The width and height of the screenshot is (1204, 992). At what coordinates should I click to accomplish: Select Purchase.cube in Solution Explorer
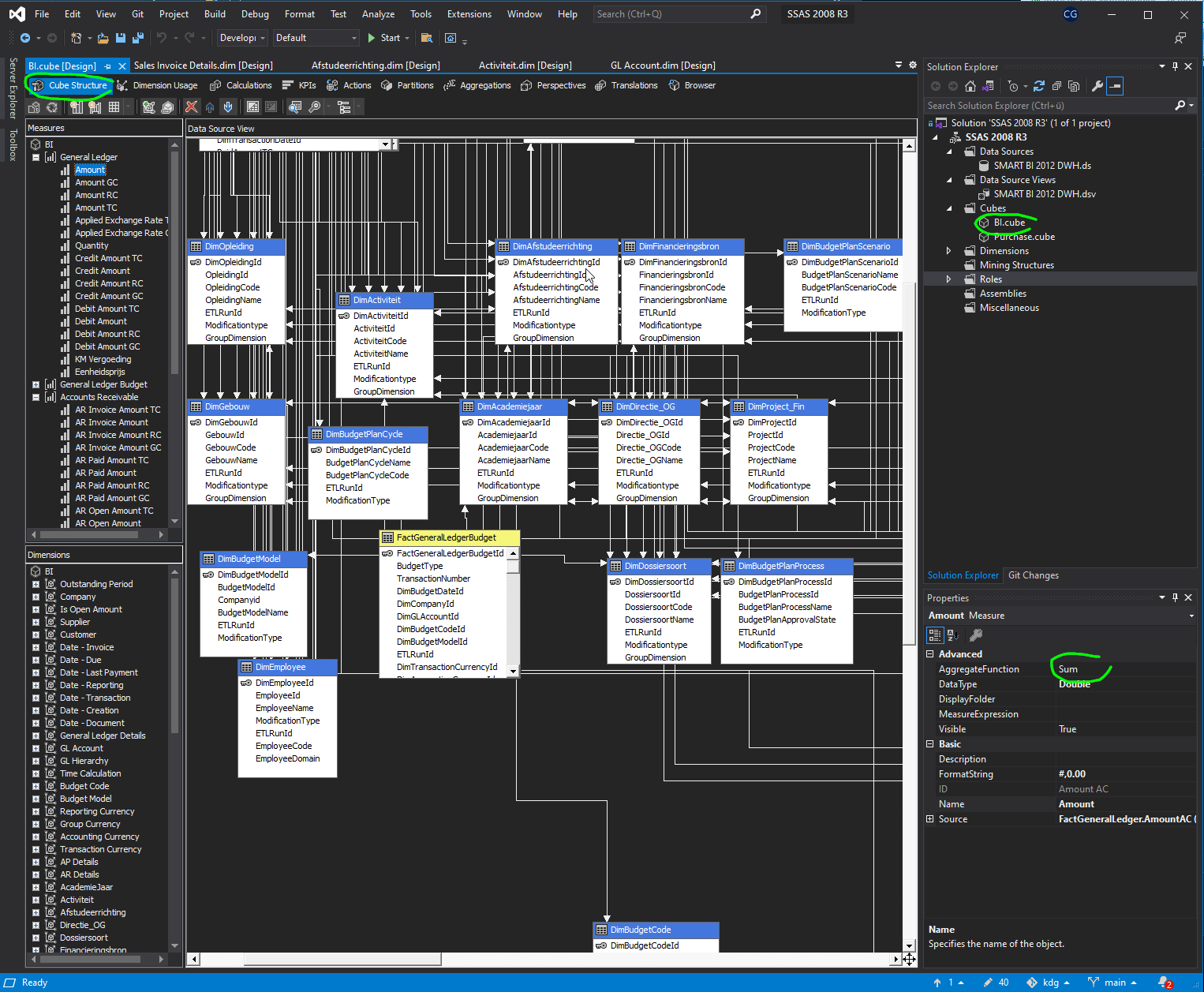pyautogui.click(x=1023, y=237)
